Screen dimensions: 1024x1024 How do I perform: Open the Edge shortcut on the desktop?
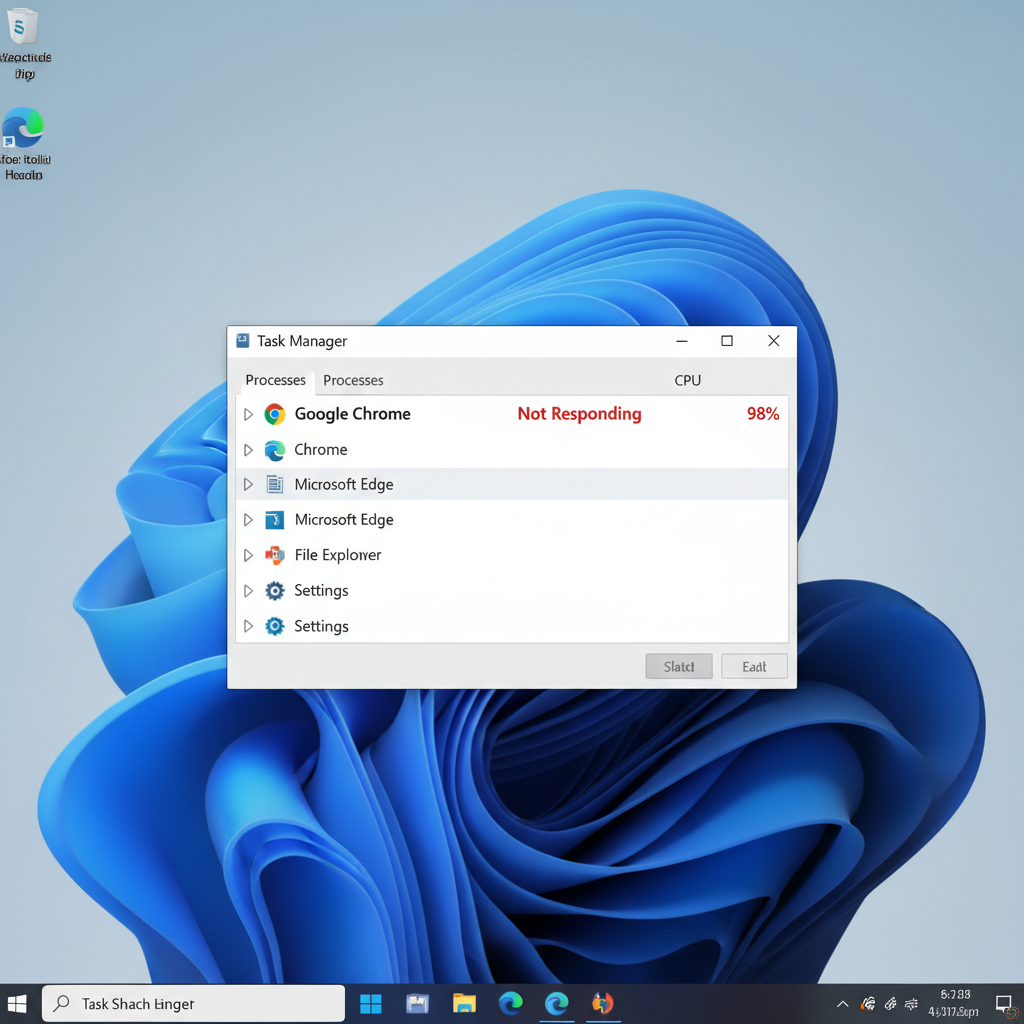pos(24,132)
